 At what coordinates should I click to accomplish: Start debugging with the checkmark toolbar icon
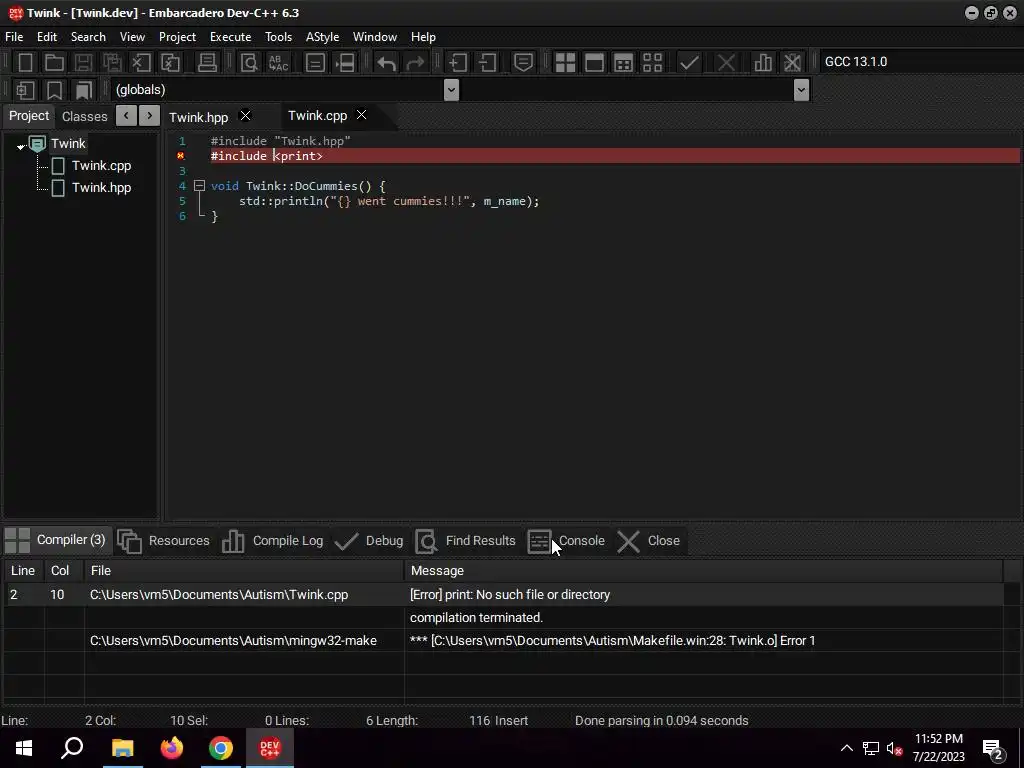pyautogui.click(x=689, y=62)
